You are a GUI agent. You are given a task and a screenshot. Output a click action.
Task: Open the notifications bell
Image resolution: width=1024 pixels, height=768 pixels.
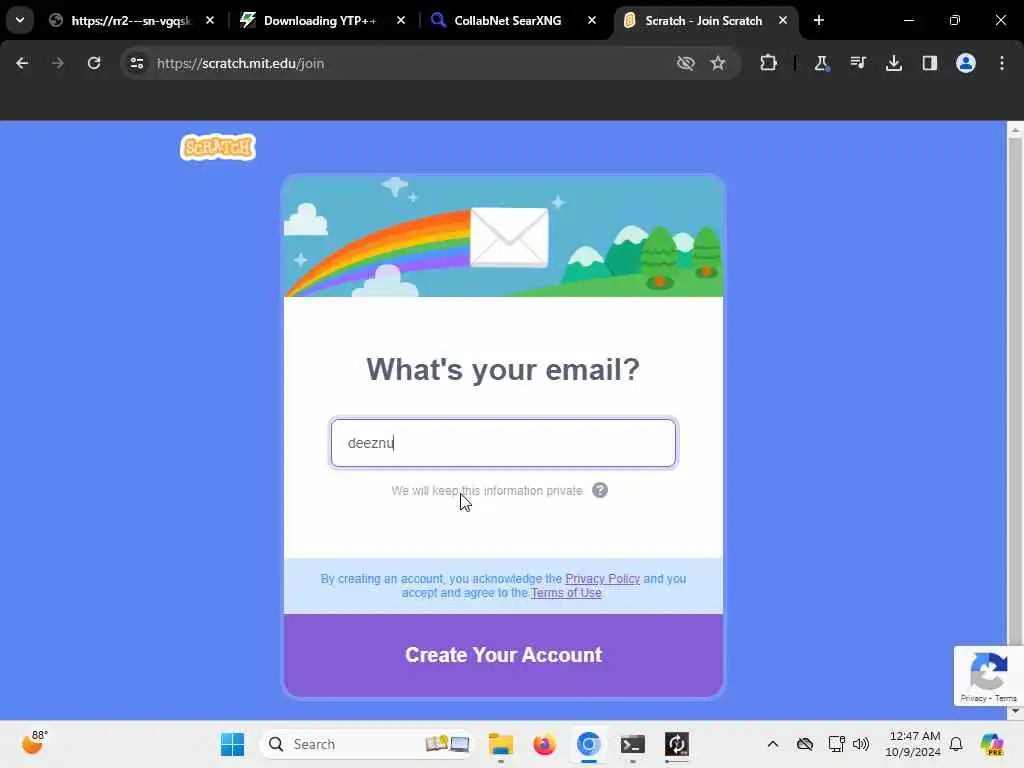(956, 744)
